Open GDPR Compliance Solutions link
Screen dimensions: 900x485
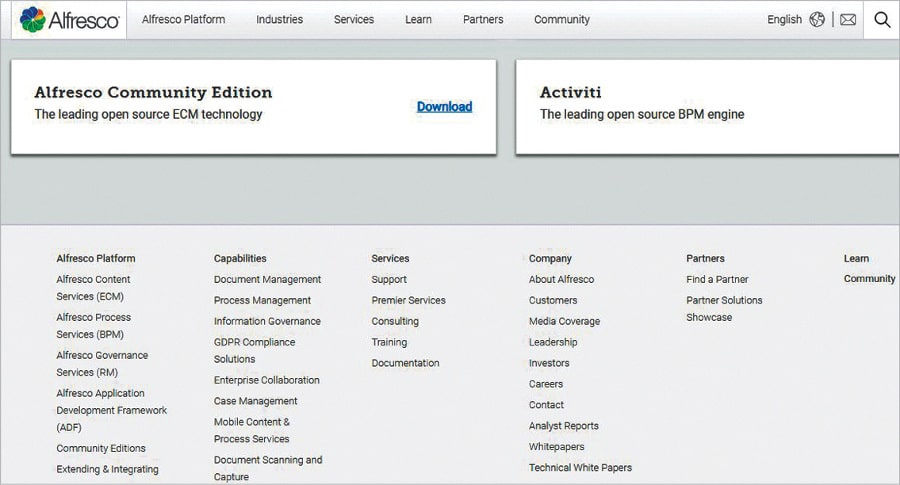(x=254, y=350)
